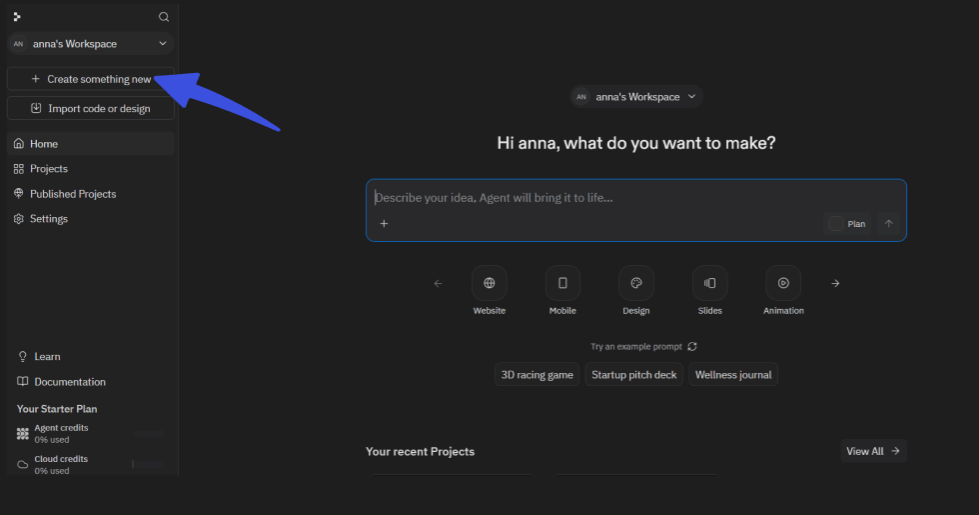The image size is (979, 515).
Task: Open Published Projects in sidebar
Action: coord(91,194)
